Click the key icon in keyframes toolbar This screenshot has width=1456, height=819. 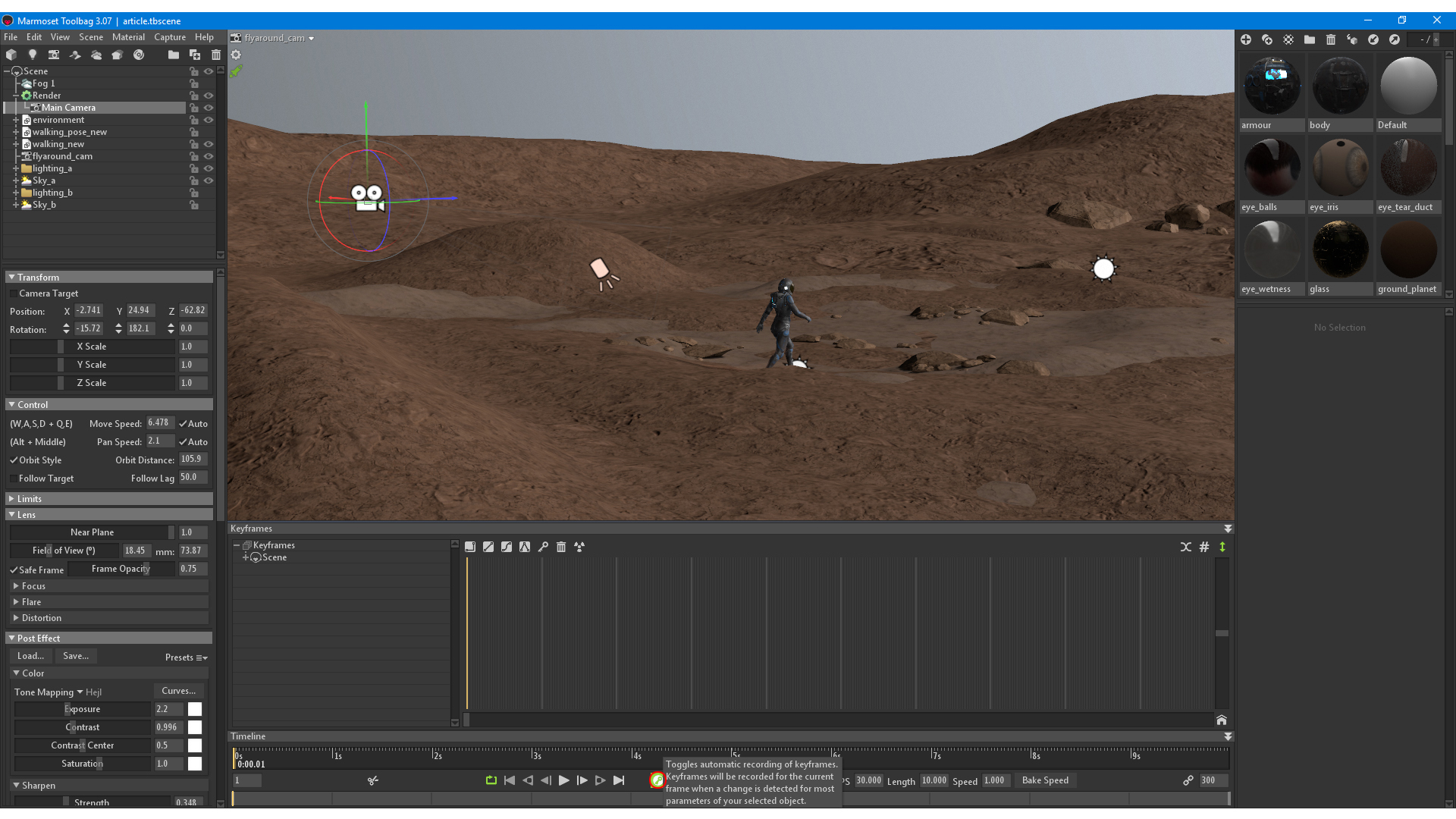tap(543, 547)
